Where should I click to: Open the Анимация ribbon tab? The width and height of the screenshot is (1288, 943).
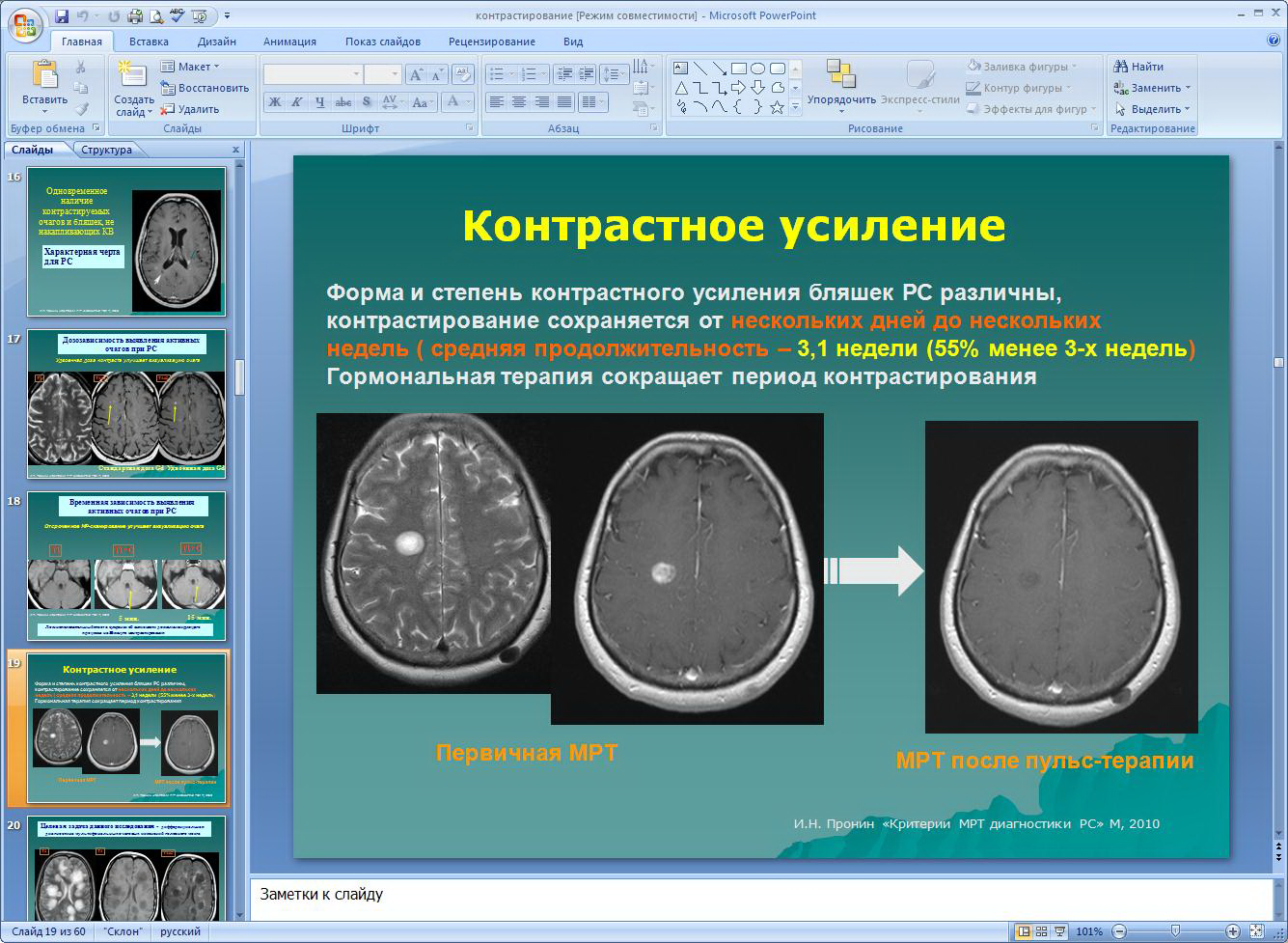pos(289,42)
